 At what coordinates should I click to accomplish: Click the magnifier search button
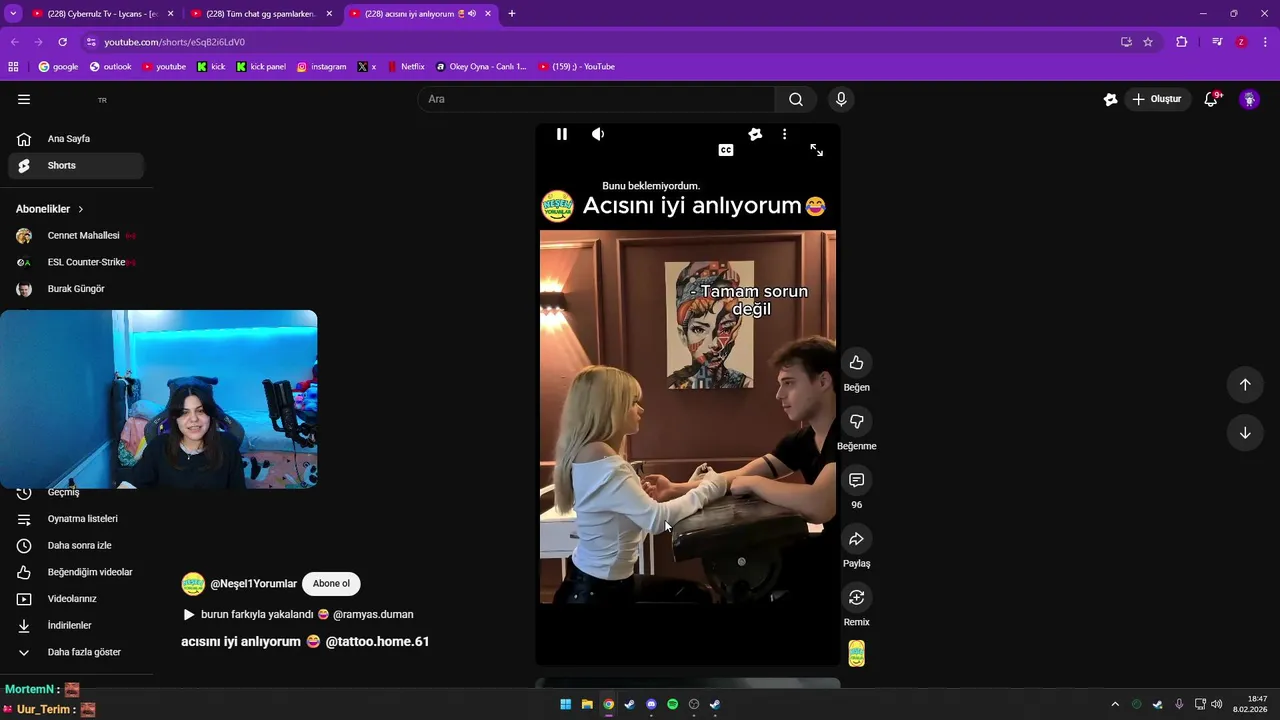tap(796, 99)
